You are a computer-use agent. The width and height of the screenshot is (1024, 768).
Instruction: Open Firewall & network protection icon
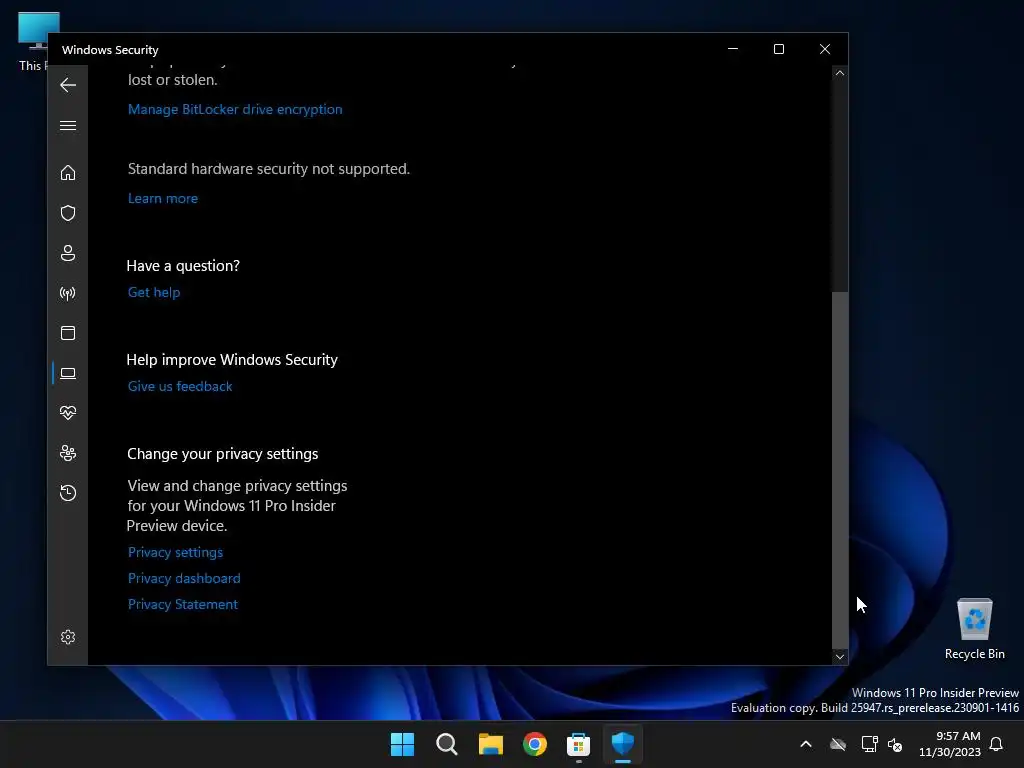tap(68, 293)
